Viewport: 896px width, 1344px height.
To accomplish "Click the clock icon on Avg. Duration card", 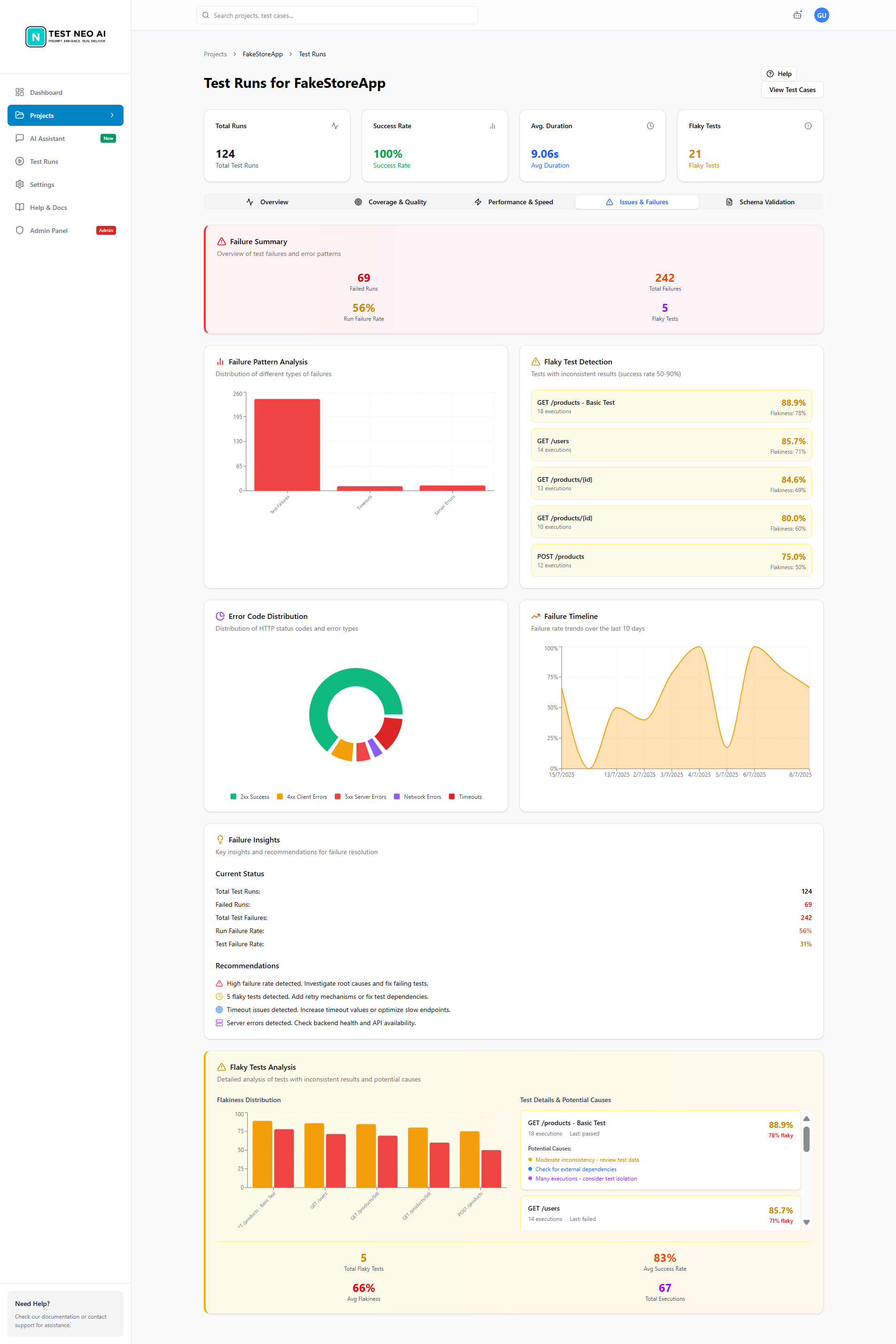I will pos(650,126).
